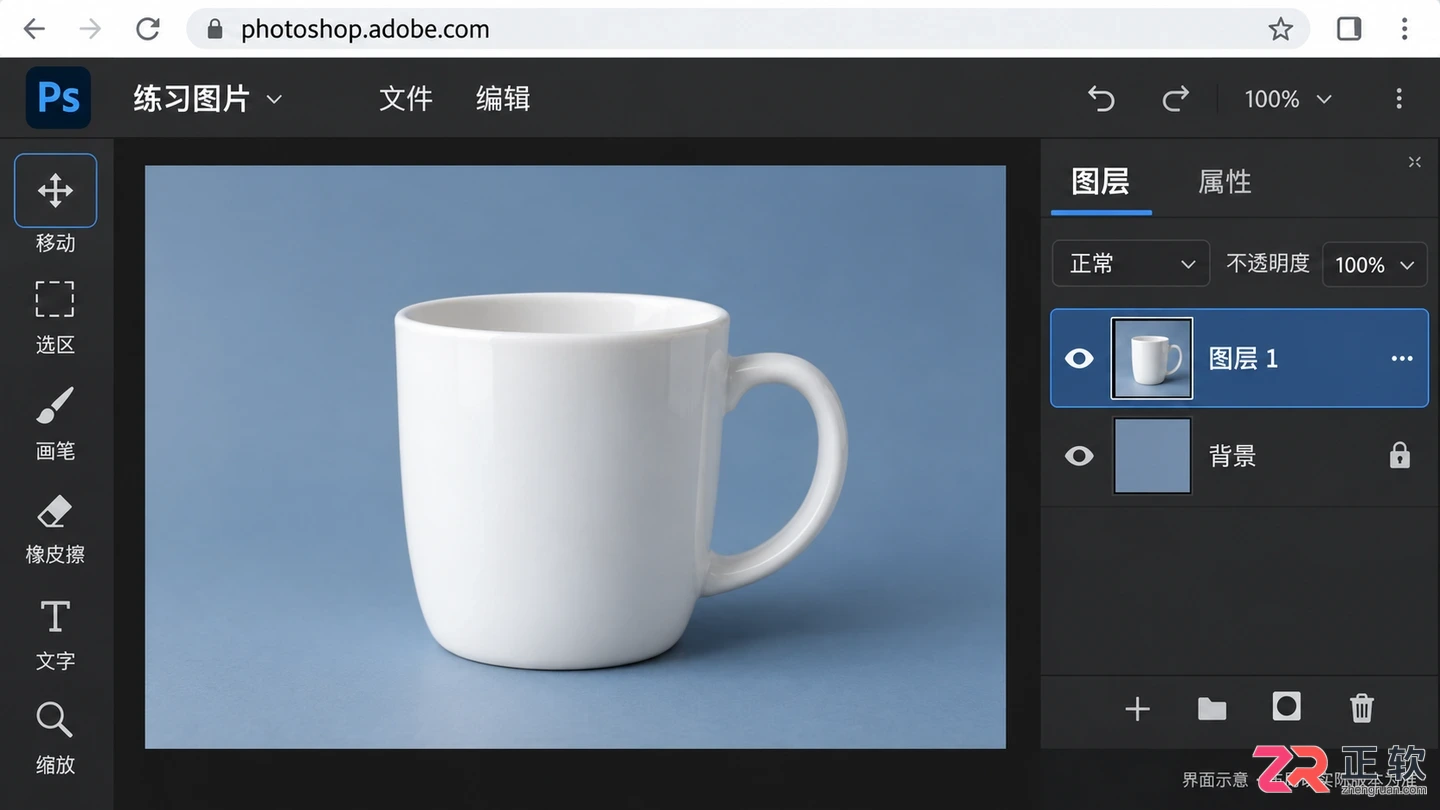Add a new layer with plus icon

click(1137, 709)
